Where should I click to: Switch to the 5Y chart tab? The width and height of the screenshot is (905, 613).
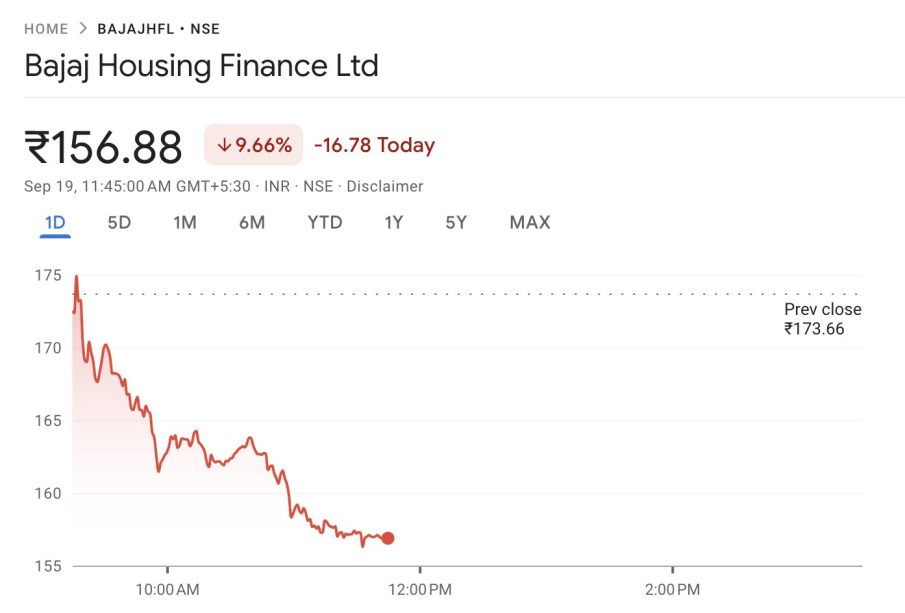pyautogui.click(x=456, y=222)
